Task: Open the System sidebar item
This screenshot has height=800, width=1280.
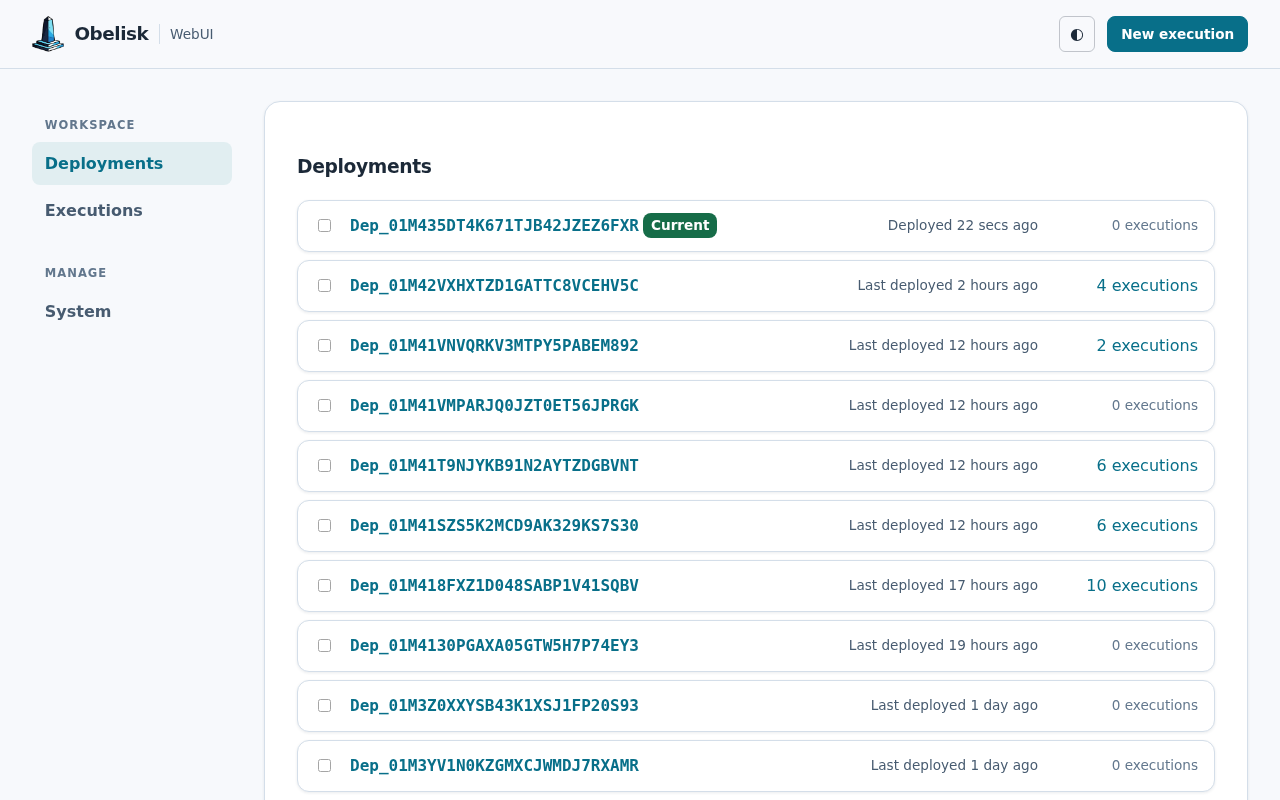Action: pos(132,311)
